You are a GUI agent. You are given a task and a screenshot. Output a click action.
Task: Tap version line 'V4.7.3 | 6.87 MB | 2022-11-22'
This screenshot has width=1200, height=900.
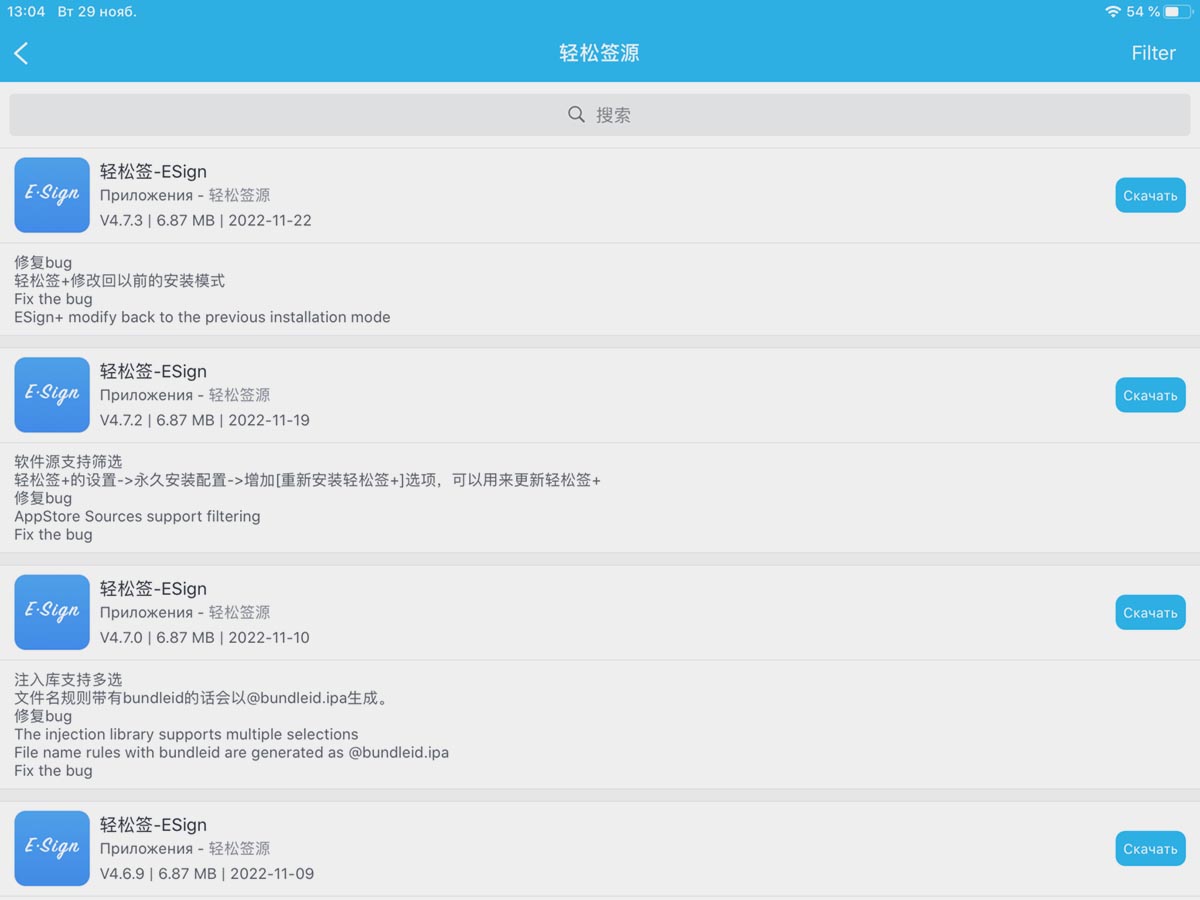coord(206,220)
